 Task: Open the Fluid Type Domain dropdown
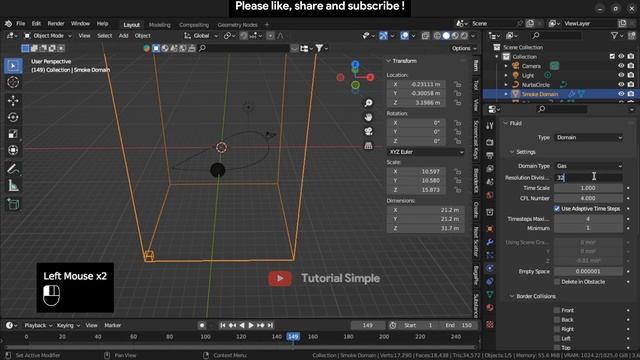(589, 138)
